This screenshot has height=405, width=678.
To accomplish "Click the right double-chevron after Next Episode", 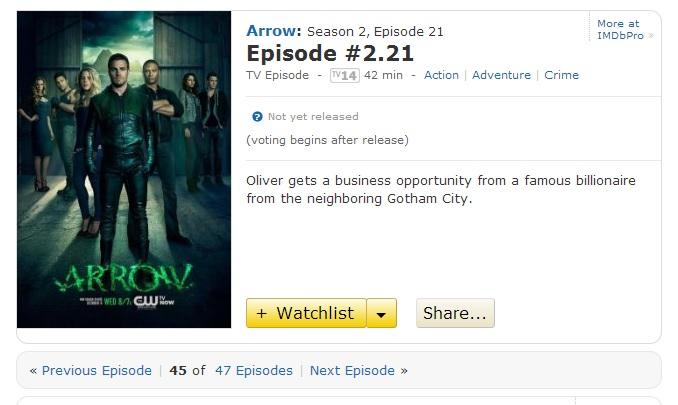I will coord(404,371).
